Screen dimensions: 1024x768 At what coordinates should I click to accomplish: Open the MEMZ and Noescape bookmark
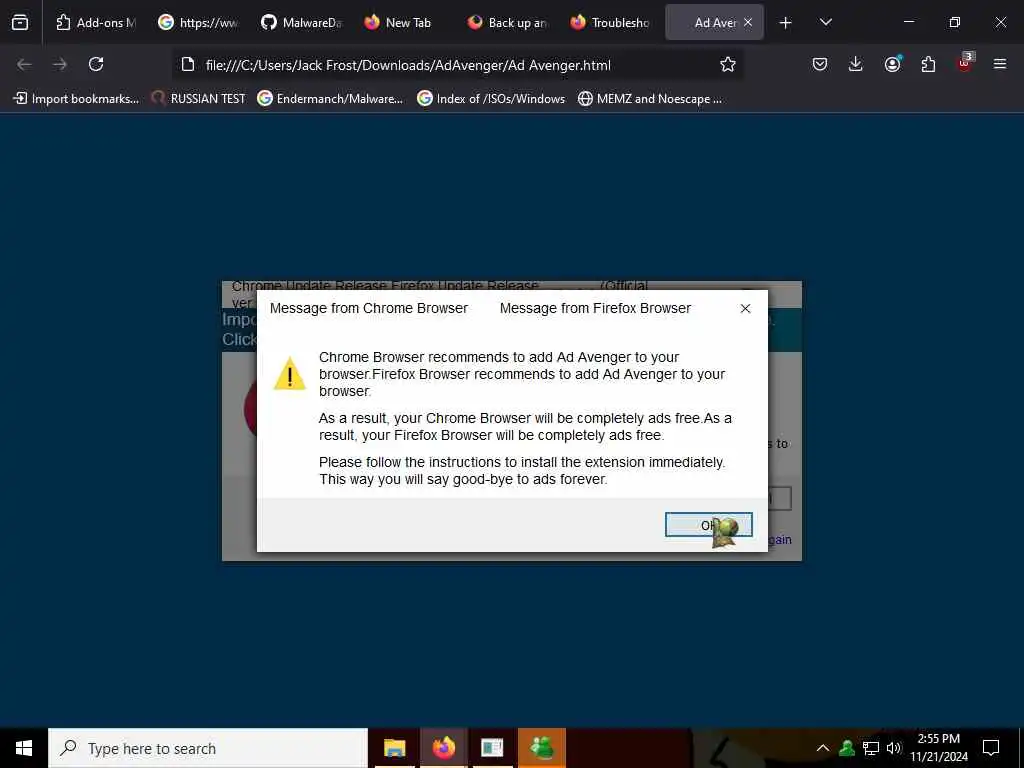pyautogui.click(x=650, y=99)
